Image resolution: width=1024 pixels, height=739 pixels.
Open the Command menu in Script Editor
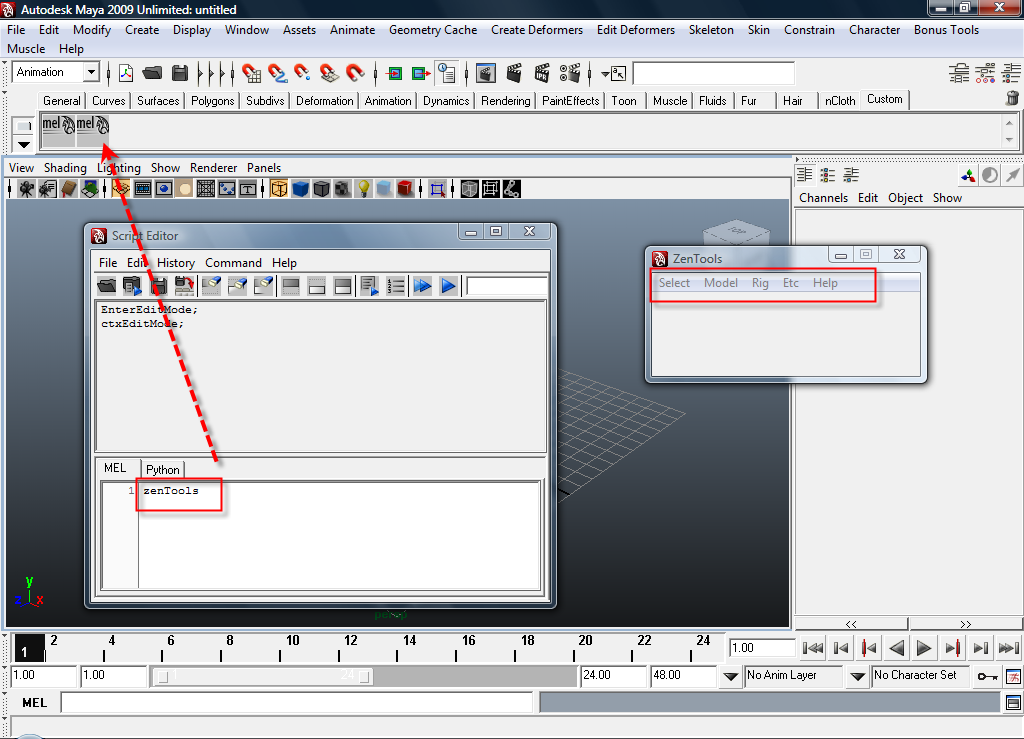pyautogui.click(x=233, y=262)
